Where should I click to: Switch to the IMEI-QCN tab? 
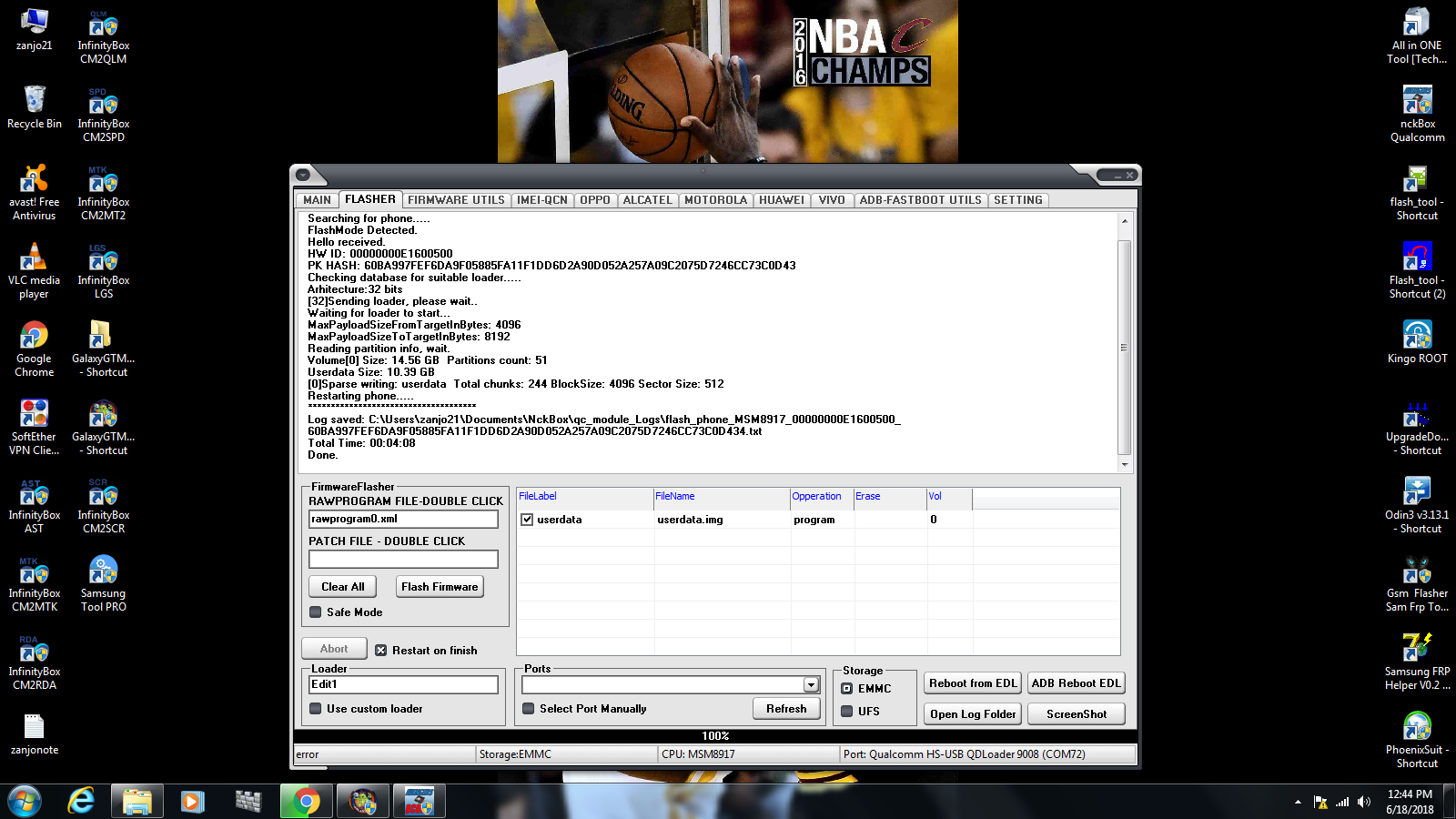(542, 200)
